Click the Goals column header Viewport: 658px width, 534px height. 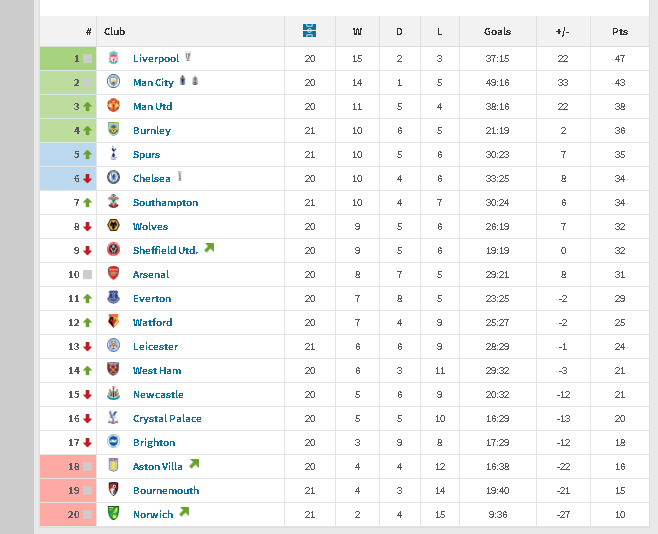coord(497,31)
